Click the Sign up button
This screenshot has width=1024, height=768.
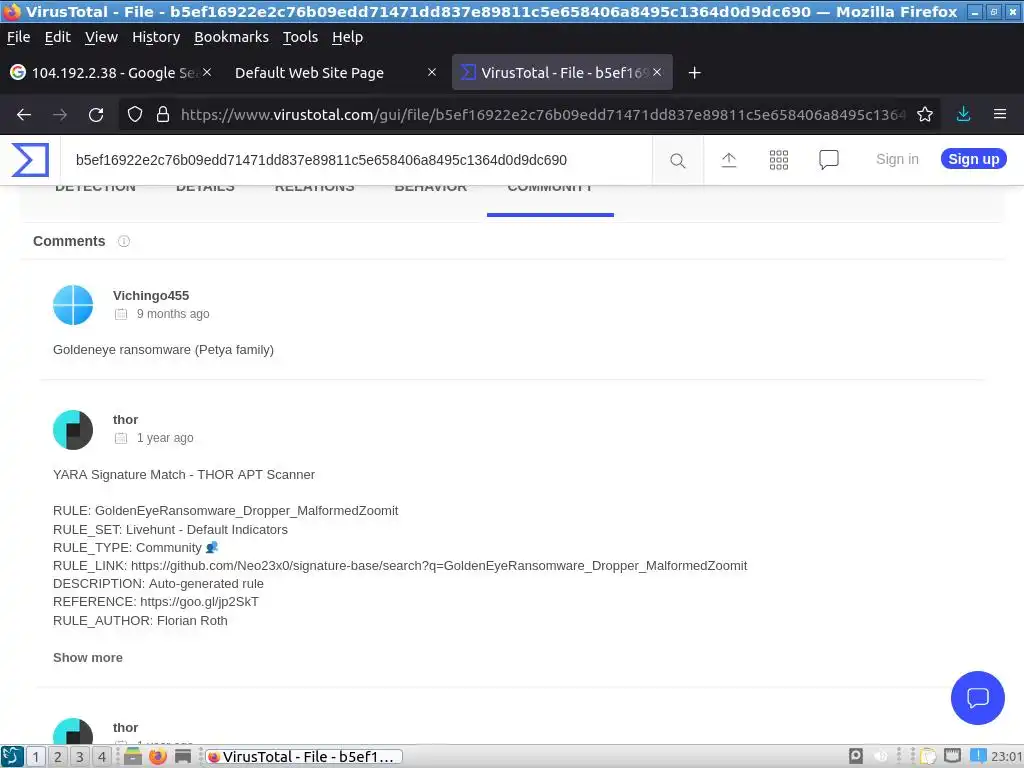pyautogui.click(x=973, y=159)
